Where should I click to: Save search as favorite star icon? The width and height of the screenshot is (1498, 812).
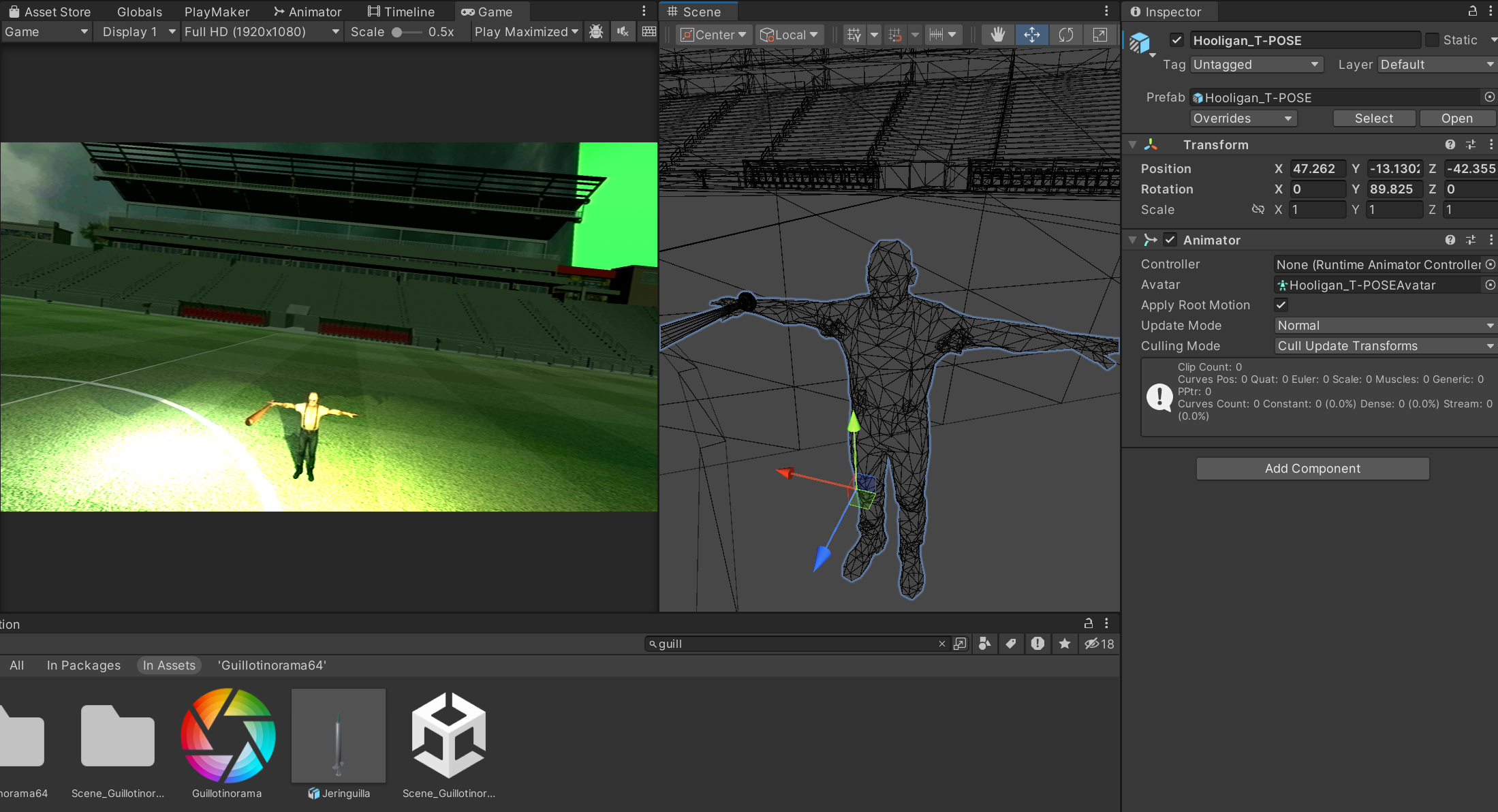(1065, 644)
